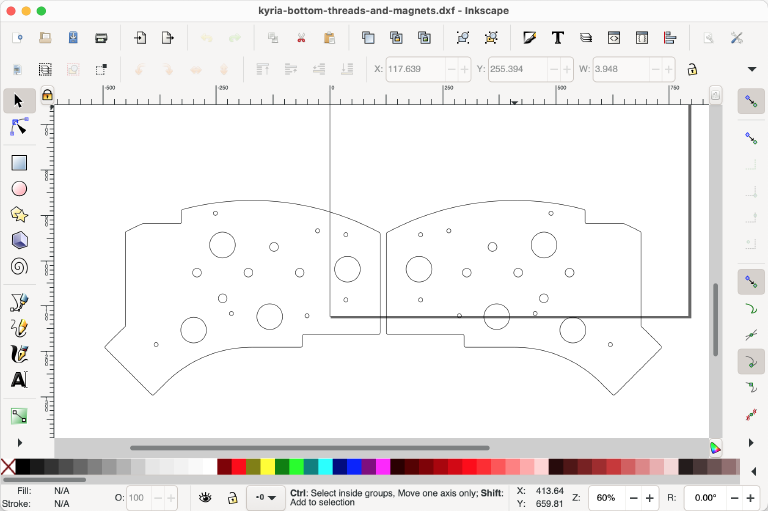Select the Selector arrow tool
The height and width of the screenshot is (511, 768).
19,101
